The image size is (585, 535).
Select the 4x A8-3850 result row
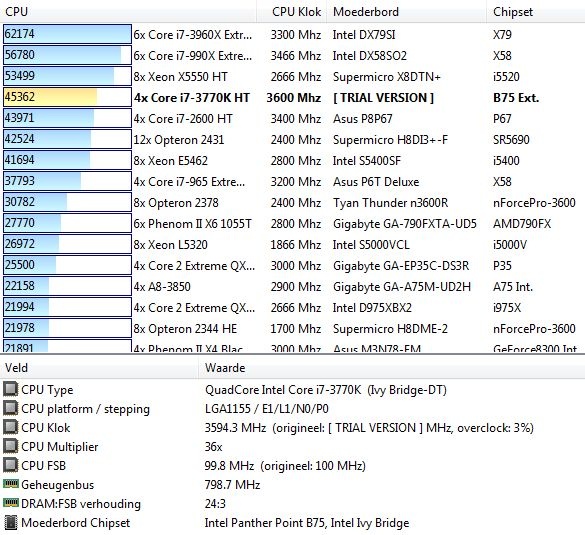coord(292,287)
